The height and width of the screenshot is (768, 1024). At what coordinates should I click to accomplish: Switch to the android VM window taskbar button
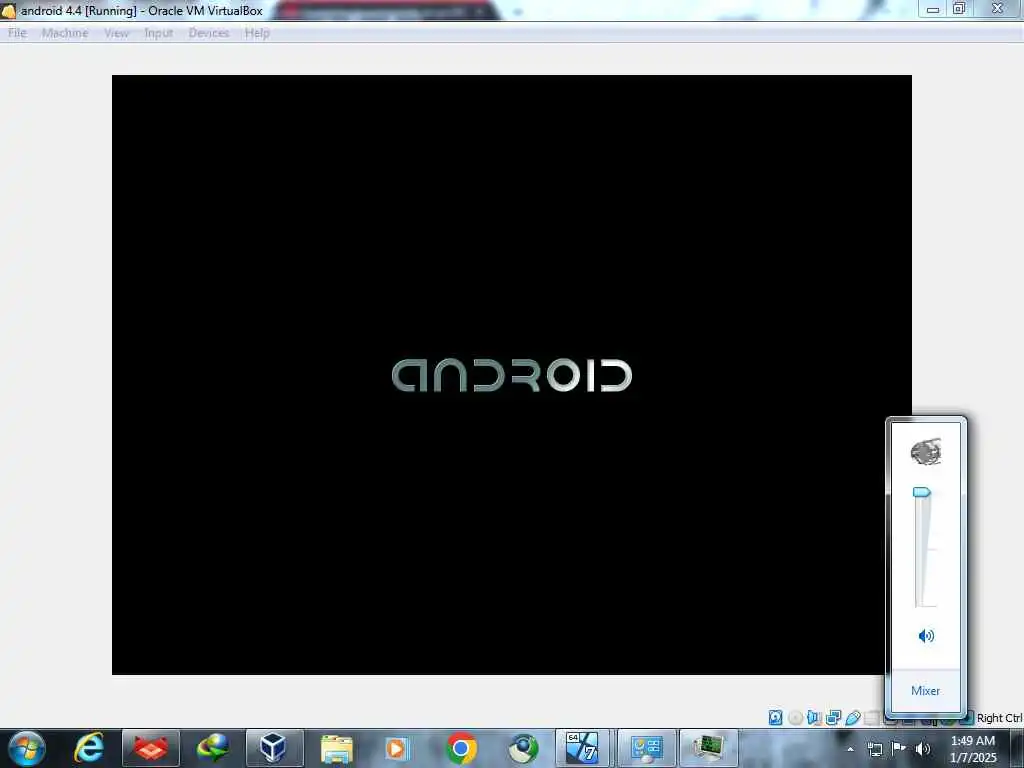(x=583, y=748)
